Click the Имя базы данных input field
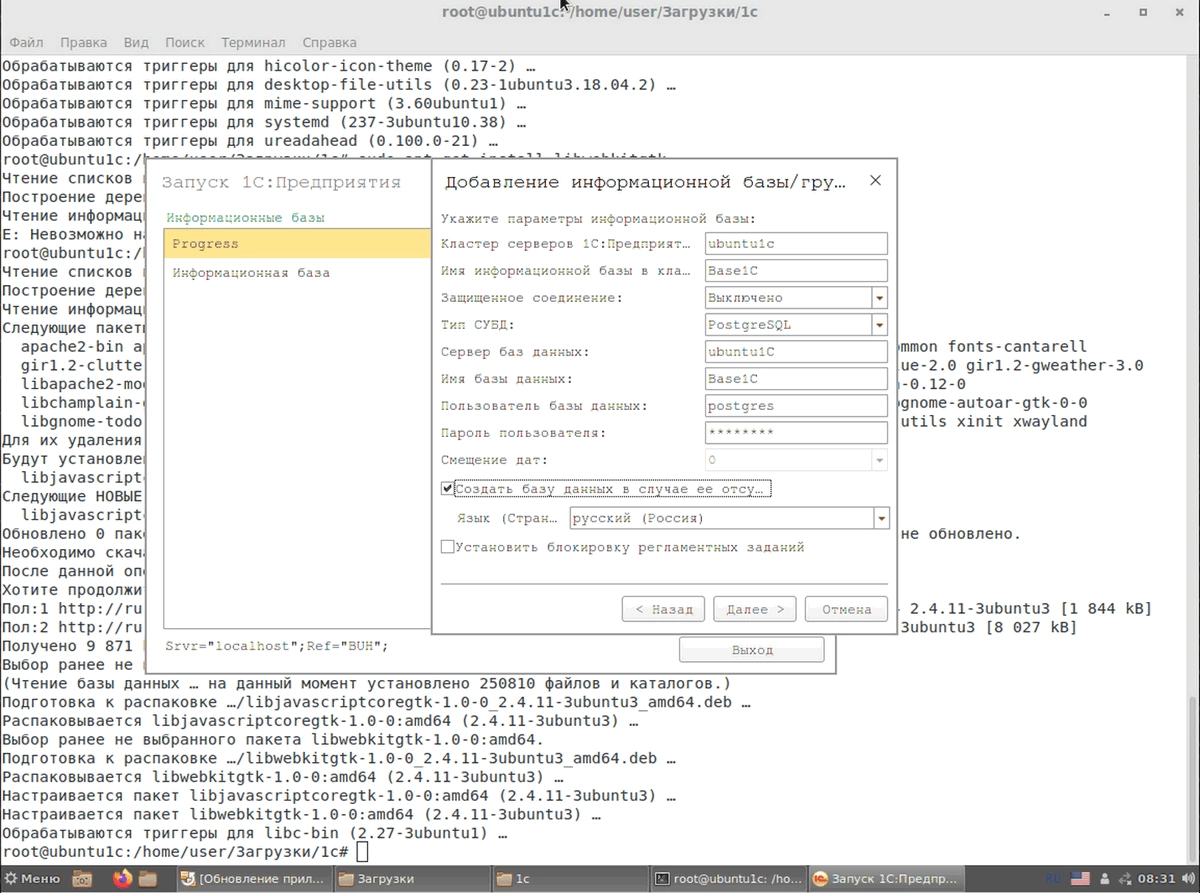Viewport: 1200px width, 893px height. pyautogui.click(x=796, y=379)
